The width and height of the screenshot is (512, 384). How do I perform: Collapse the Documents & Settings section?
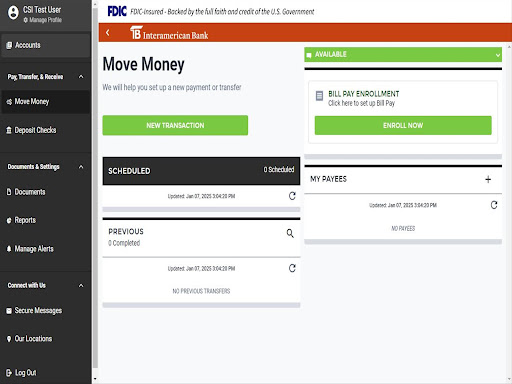tap(81, 167)
